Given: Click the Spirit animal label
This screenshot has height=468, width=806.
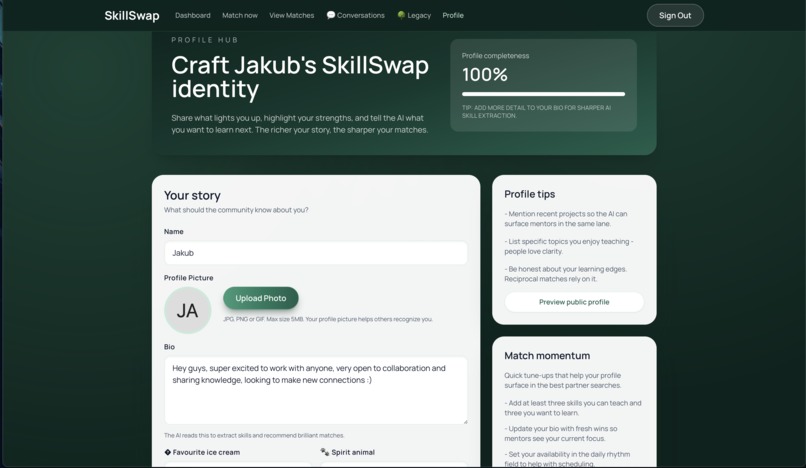Looking at the screenshot, I should [353, 453].
